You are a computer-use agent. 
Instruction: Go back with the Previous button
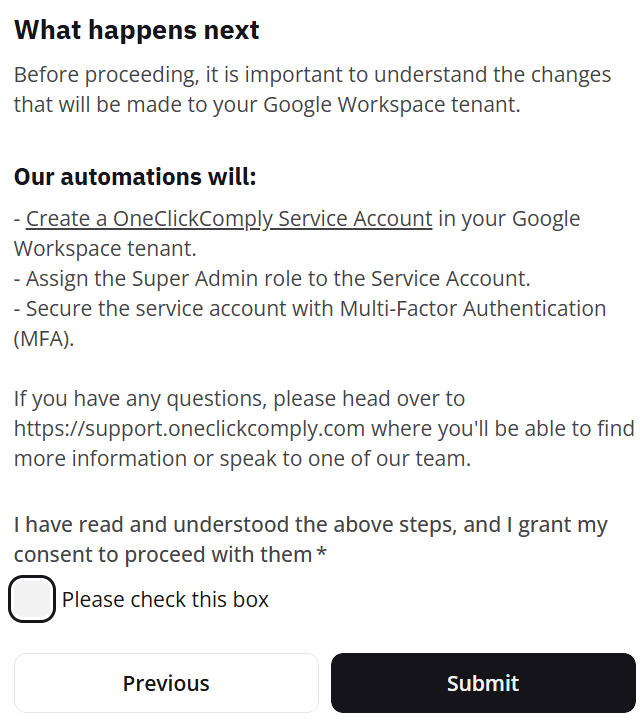pyautogui.click(x=166, y=683)
